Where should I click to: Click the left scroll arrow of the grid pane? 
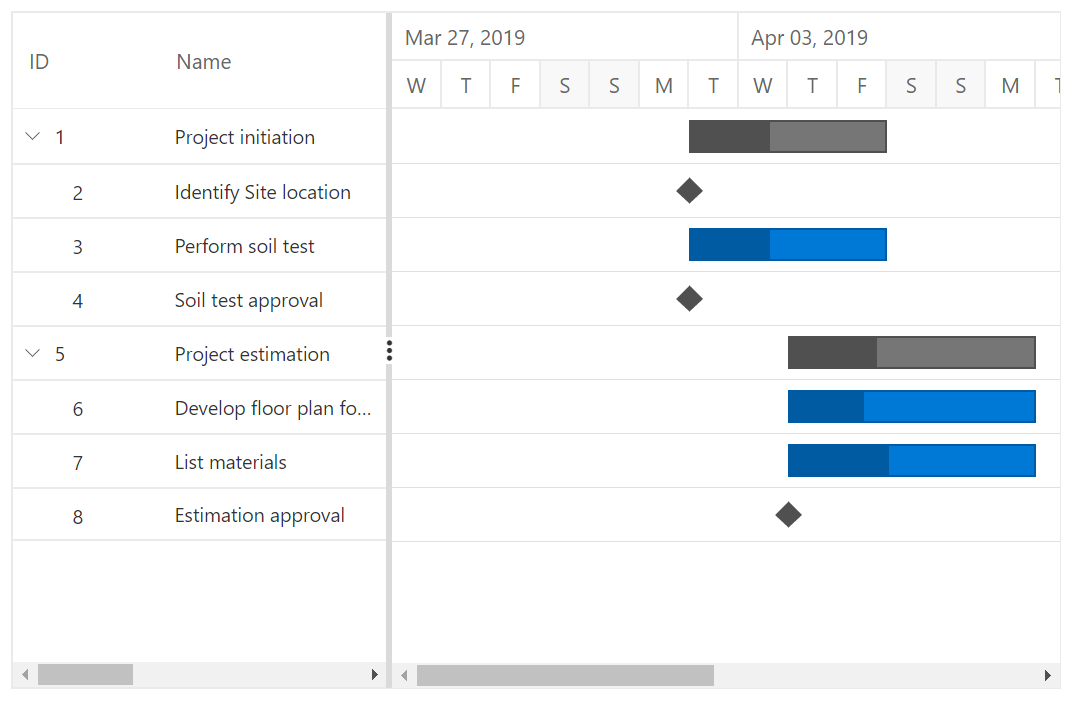[x=23, y=675]
